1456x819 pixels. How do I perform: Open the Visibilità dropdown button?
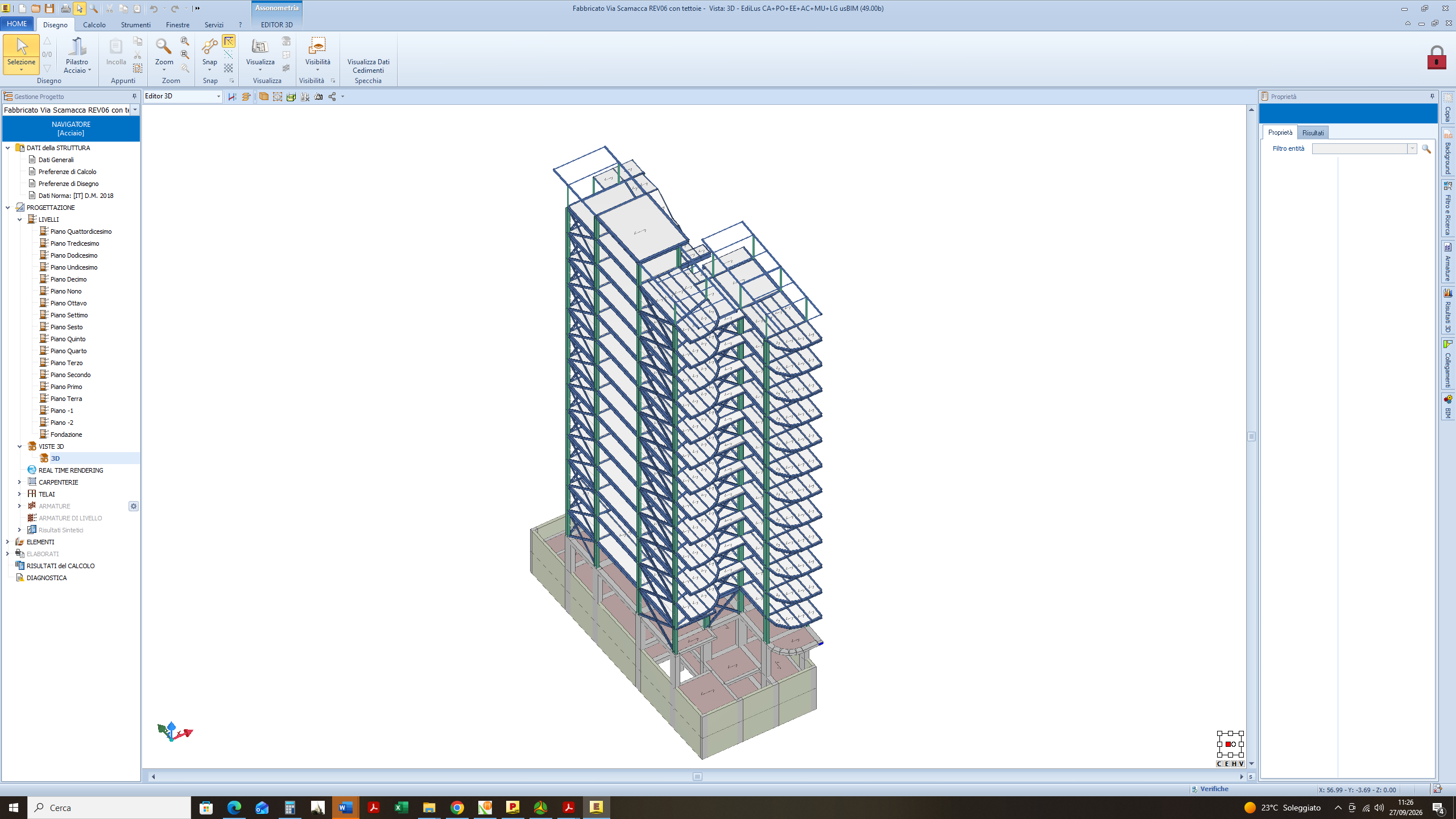317,55
